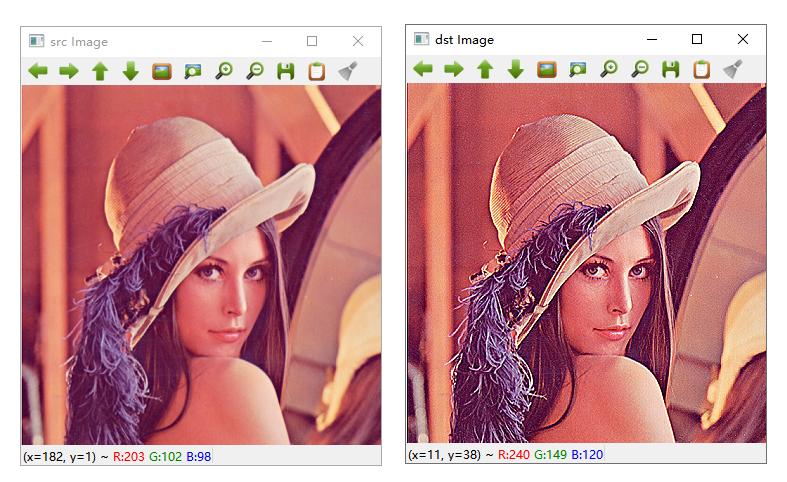Pan left in dst Image window
The image size is (787, 482).
pyautogui.click(x=423, y=69)
